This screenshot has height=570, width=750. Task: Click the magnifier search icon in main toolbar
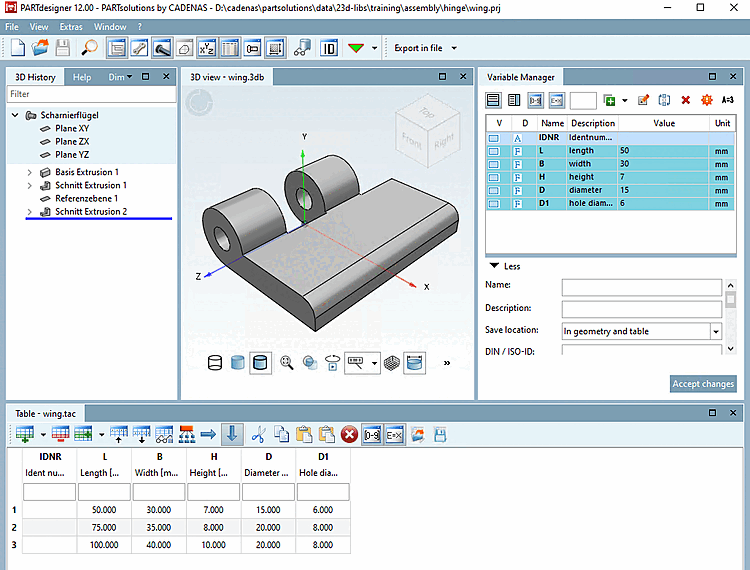(x=90, y=47)
